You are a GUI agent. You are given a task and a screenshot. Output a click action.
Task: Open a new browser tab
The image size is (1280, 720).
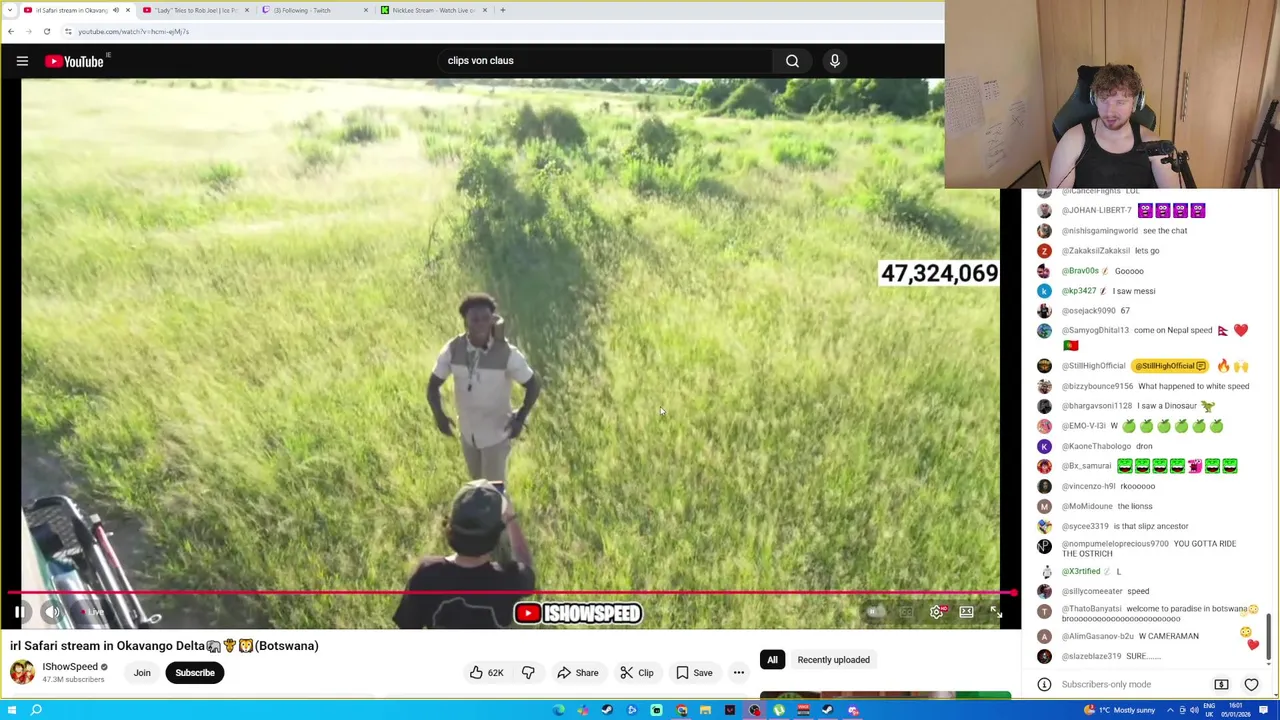[503, 10]
